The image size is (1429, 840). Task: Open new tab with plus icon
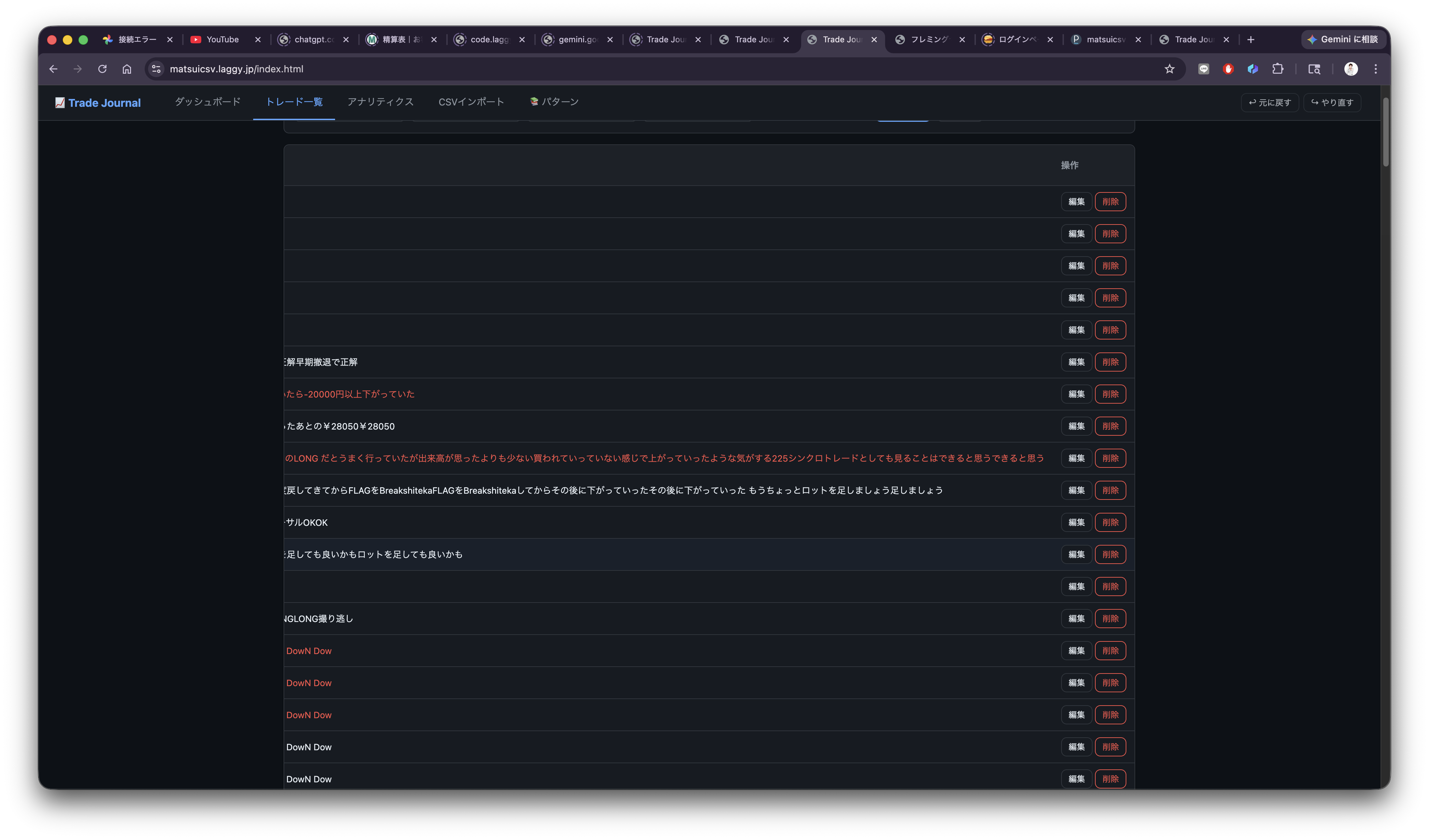1250,39
